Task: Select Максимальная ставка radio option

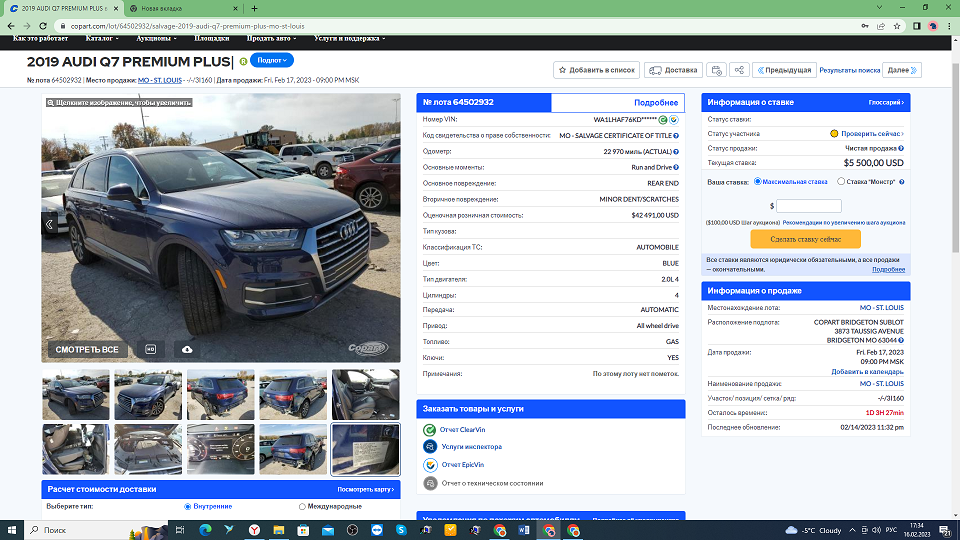Action: pyautogui.click(x=758, y=181)
